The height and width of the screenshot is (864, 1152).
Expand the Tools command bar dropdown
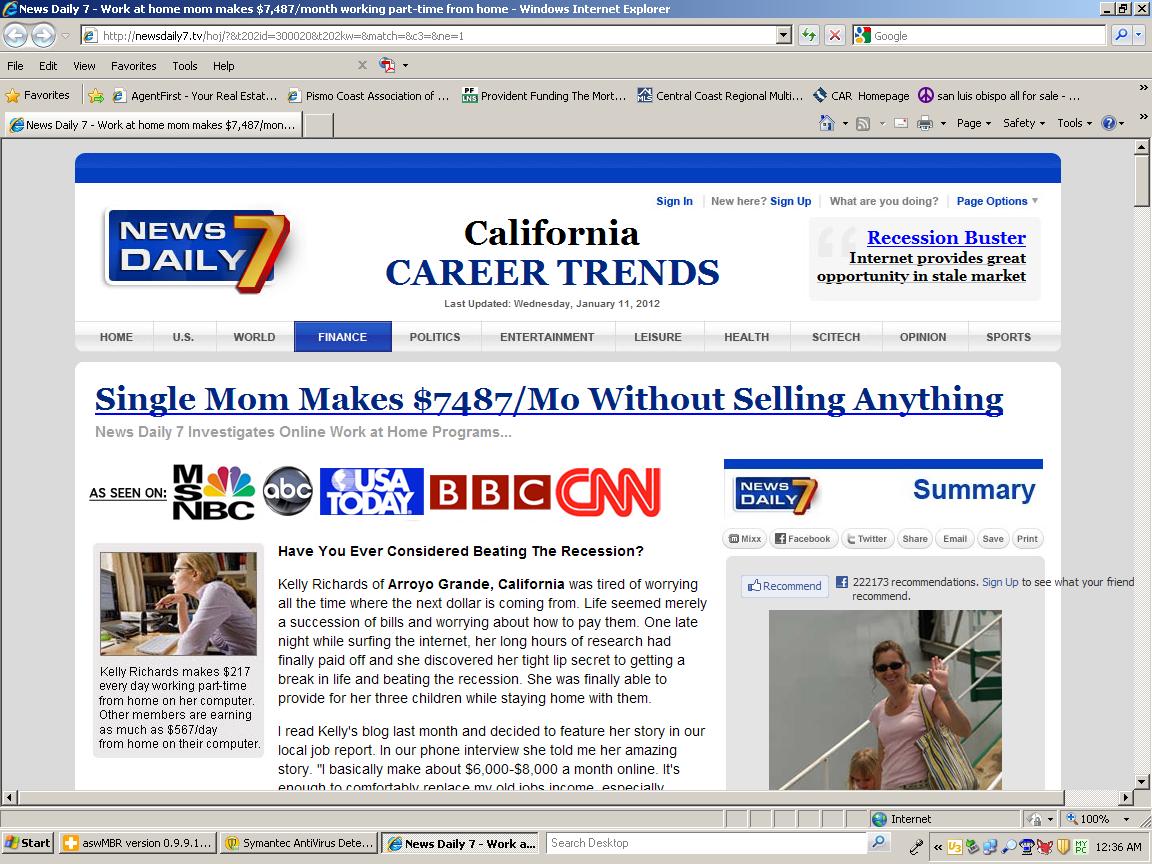point(1074,123)
